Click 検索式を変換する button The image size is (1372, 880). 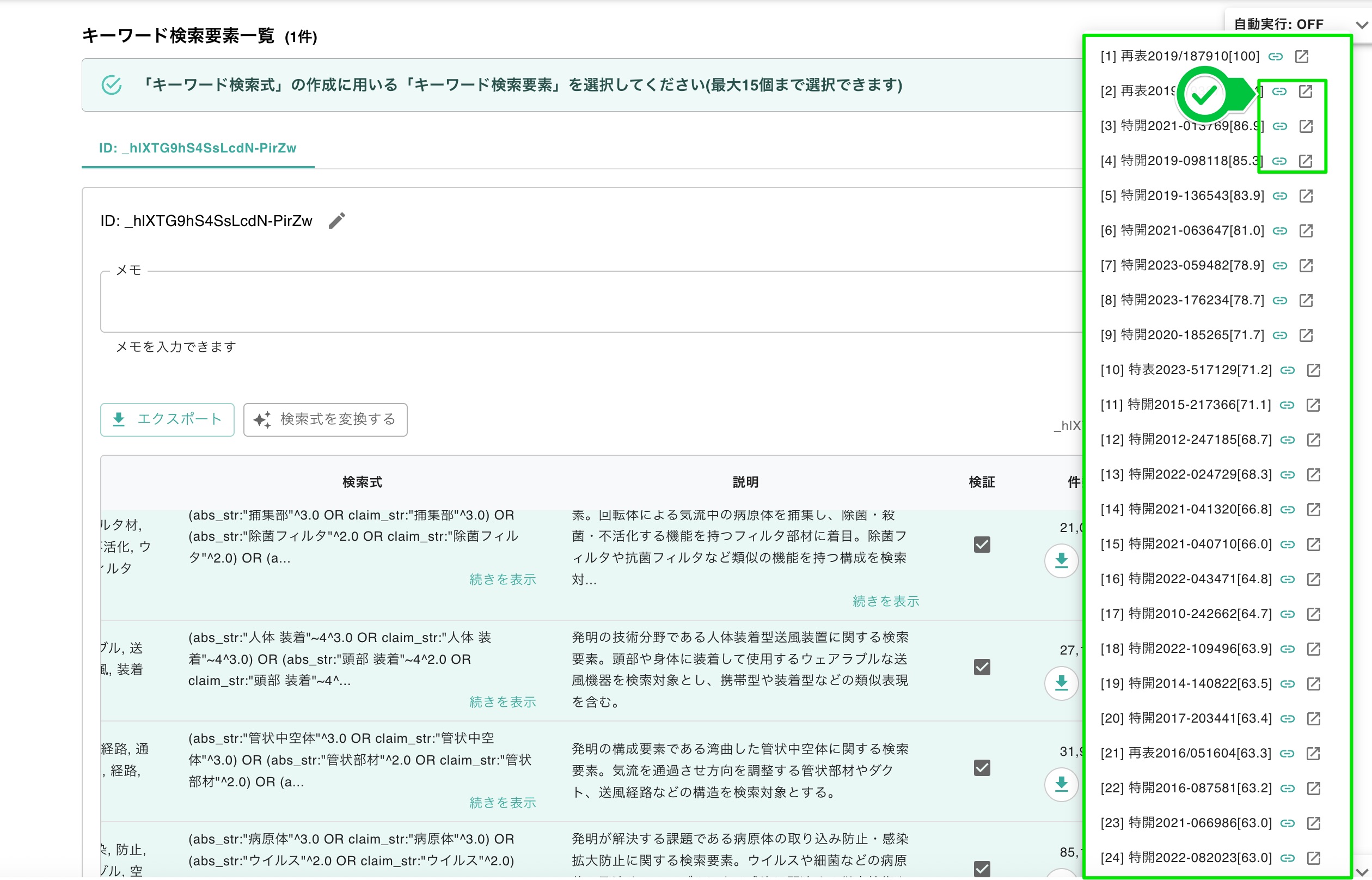[x=326, y=419]
